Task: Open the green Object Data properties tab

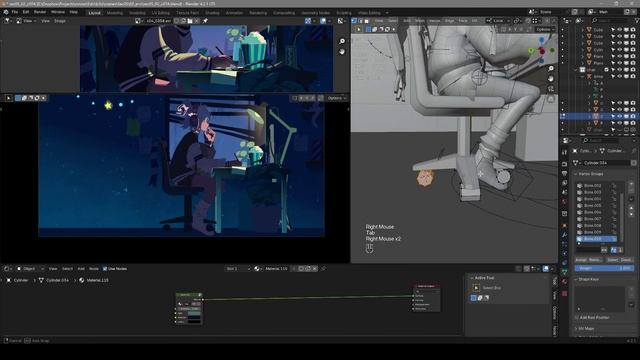Action: (564, 272)
